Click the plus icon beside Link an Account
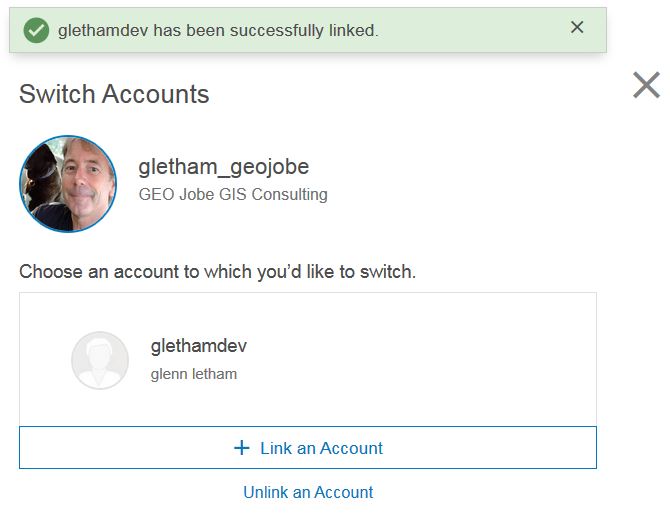Viewport: 670px width, 517px height. (x=241, y=448)
